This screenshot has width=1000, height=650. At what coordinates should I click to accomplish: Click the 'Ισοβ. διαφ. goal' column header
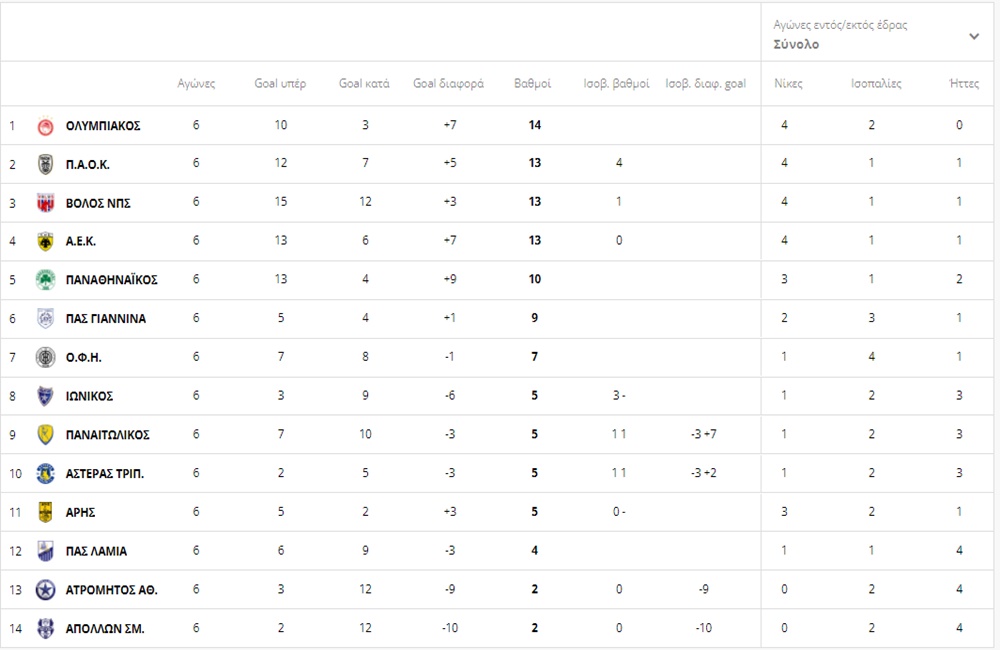pyautogui.click(x=705, y=84)
